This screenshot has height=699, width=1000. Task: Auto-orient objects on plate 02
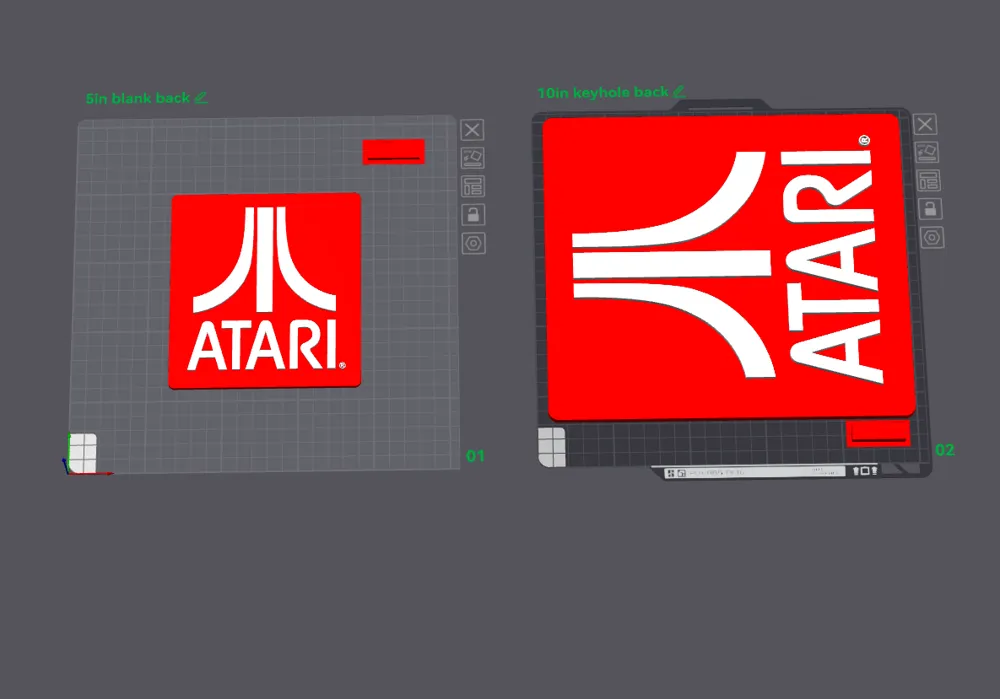pyautogui.click(x=927, y=152)
